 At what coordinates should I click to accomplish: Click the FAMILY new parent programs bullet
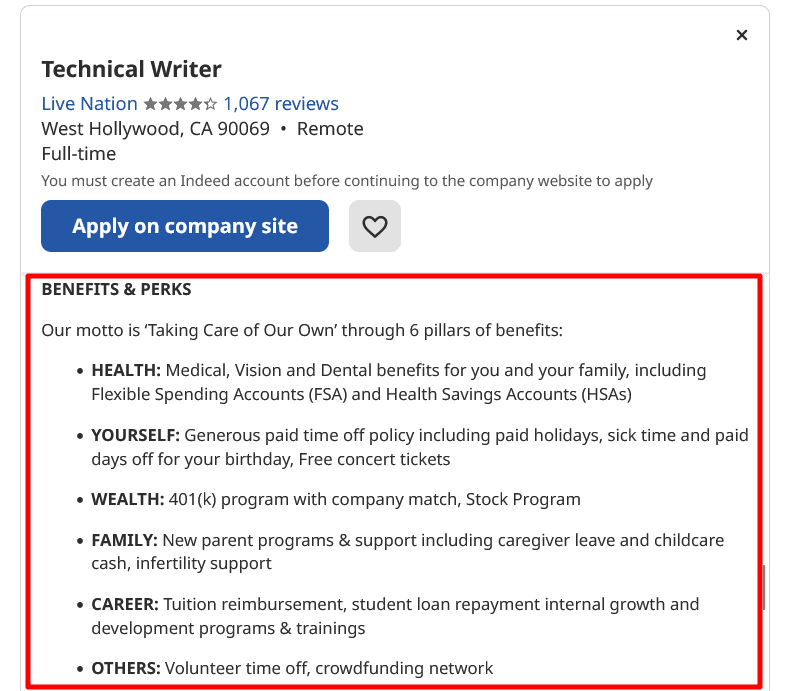coord(407,551)
